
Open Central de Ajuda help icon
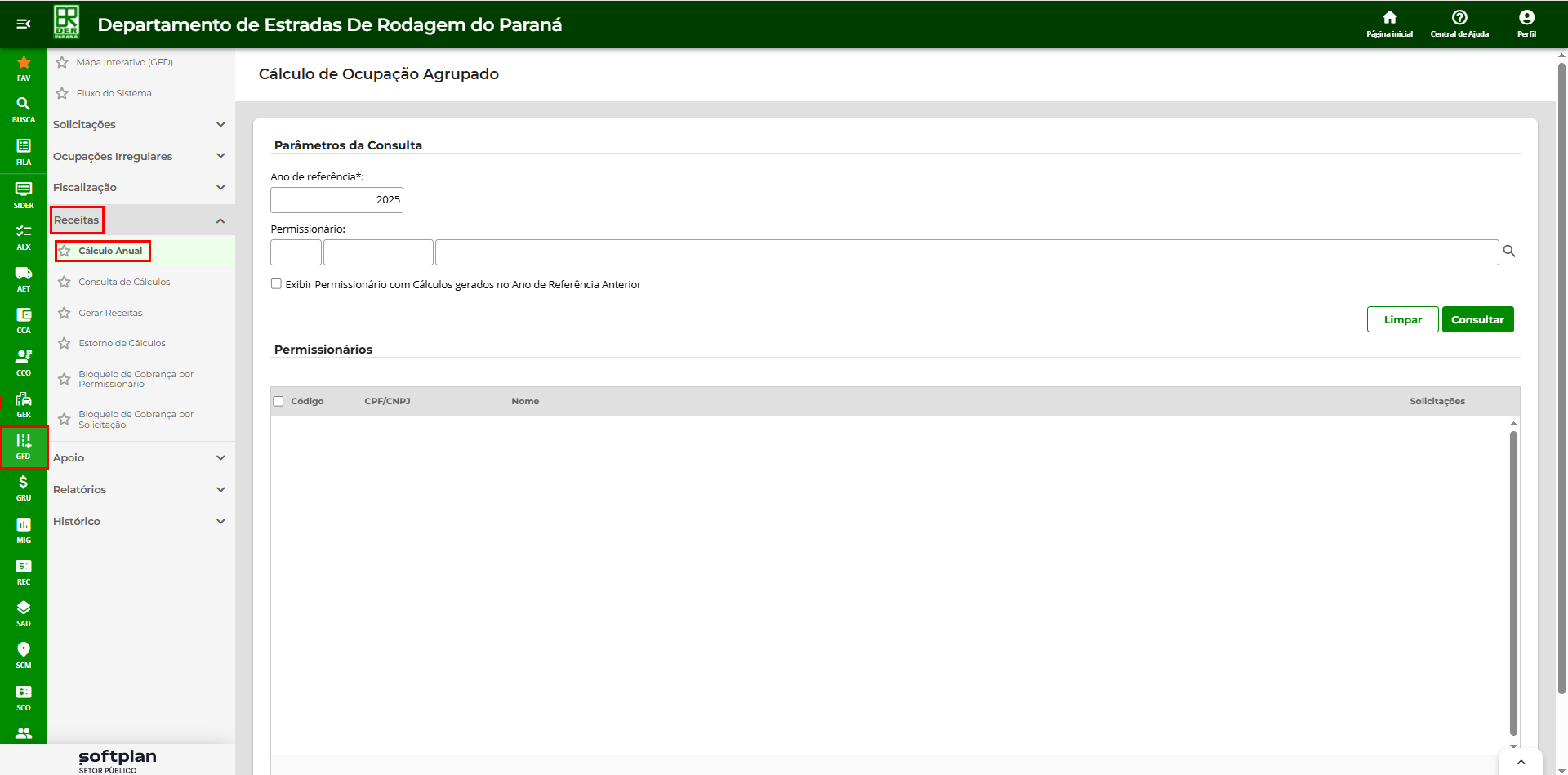coord(1459,24)
